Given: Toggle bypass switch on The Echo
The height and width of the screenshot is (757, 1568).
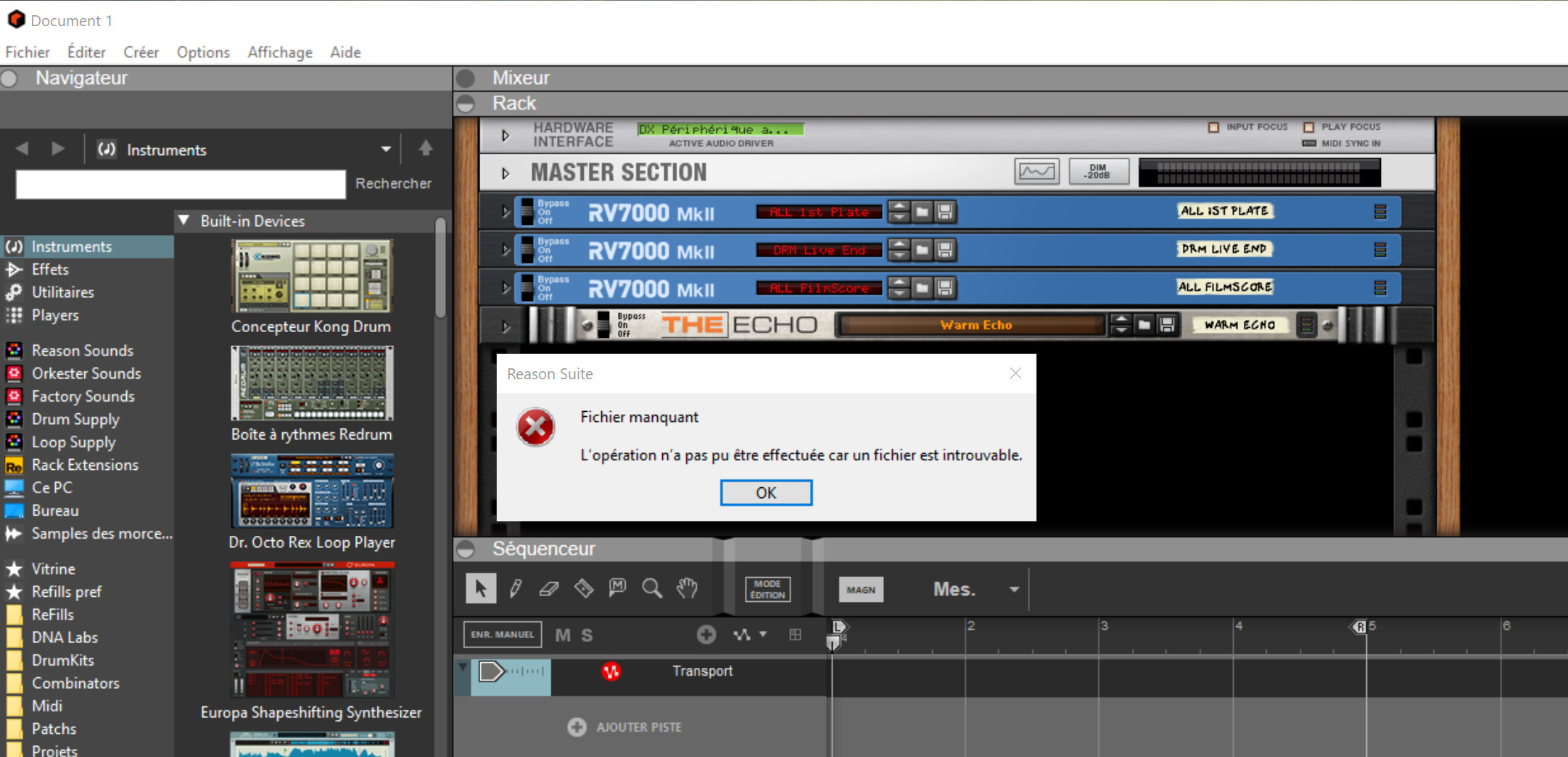Looking at the screenshot, I should (603, 325).
